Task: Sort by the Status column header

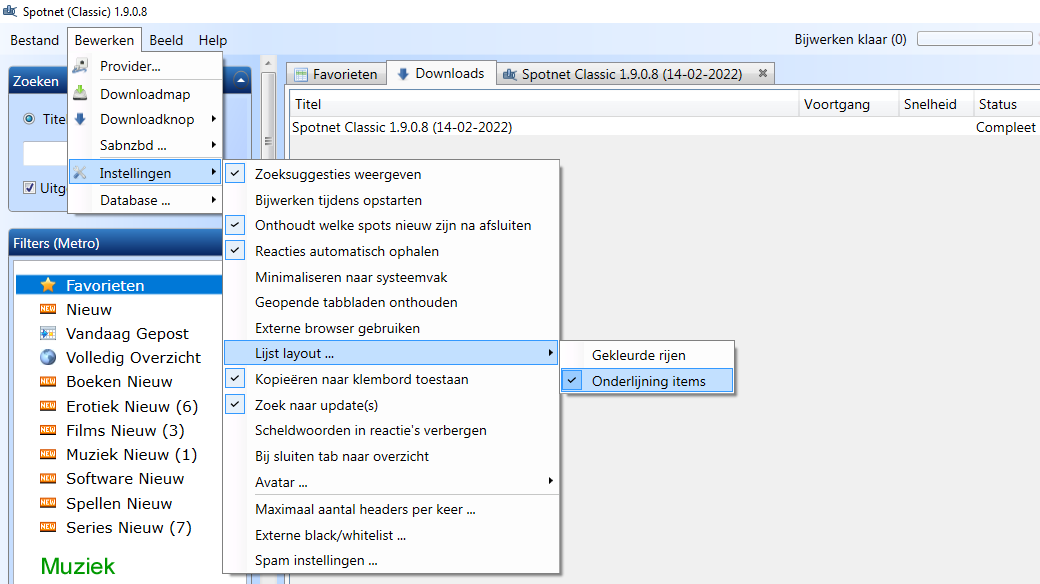Action: pyautogui.click(x=1006, y=104)
